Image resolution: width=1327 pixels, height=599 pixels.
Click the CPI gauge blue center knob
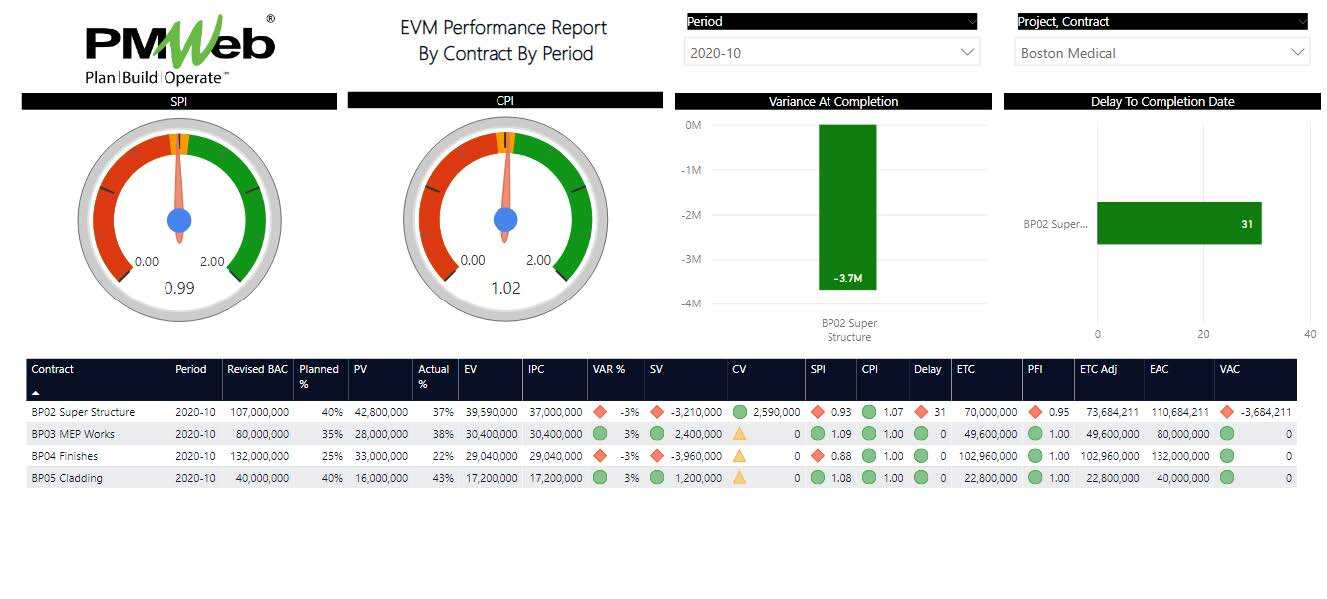point(505,220)
